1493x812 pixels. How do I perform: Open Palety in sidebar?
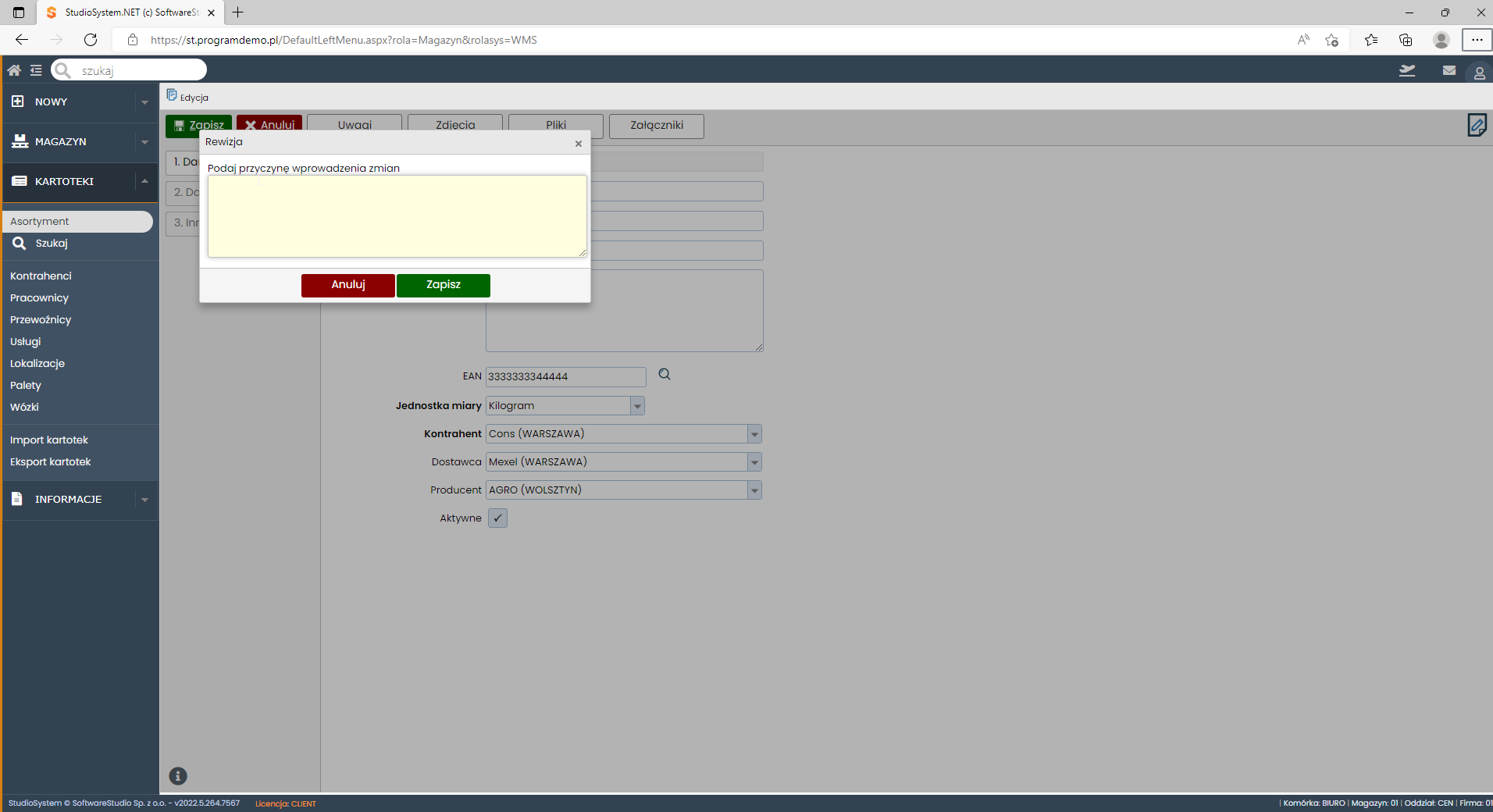click(x=26, y=385)
